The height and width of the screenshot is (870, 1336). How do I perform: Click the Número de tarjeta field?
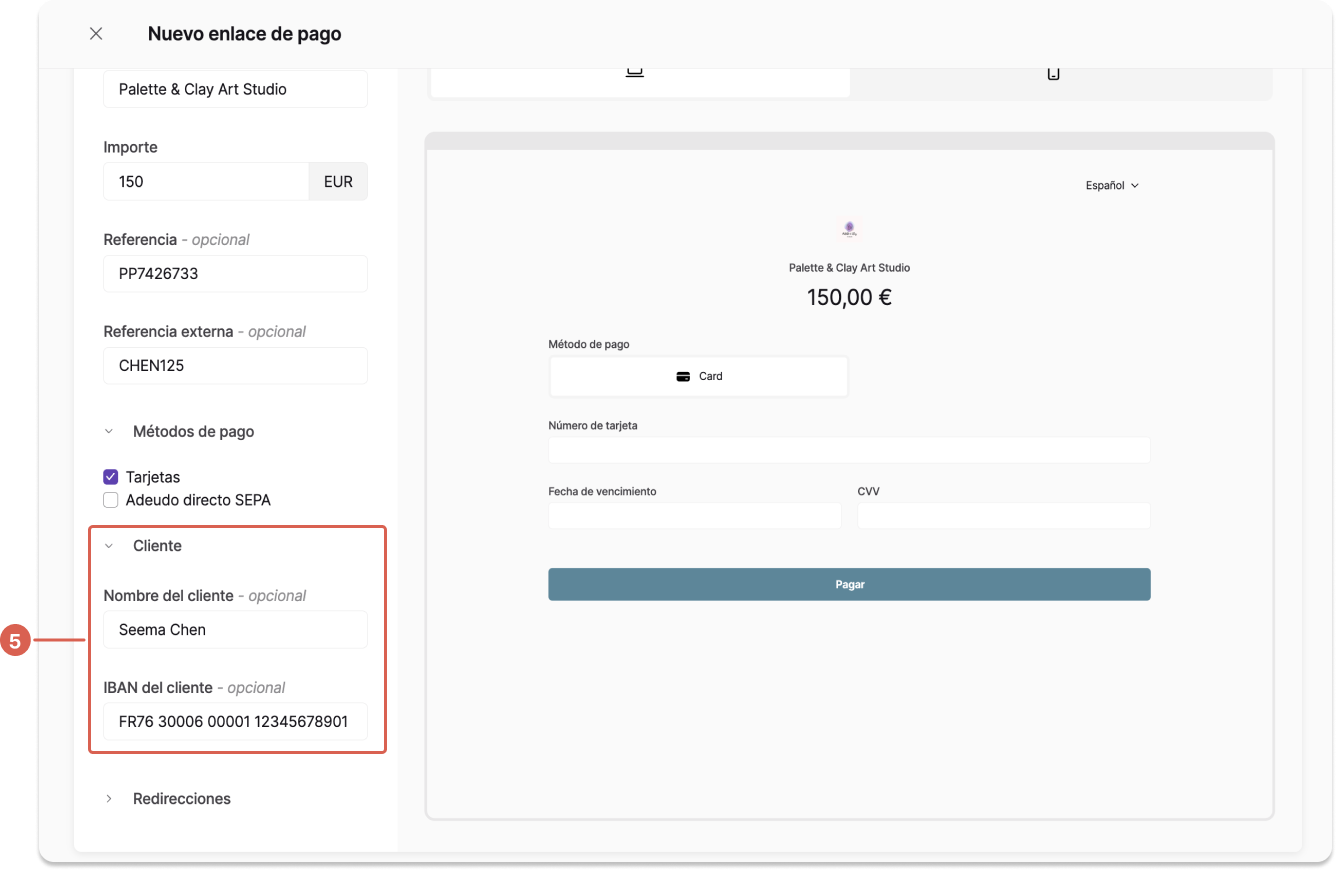(x=849, y=450)
